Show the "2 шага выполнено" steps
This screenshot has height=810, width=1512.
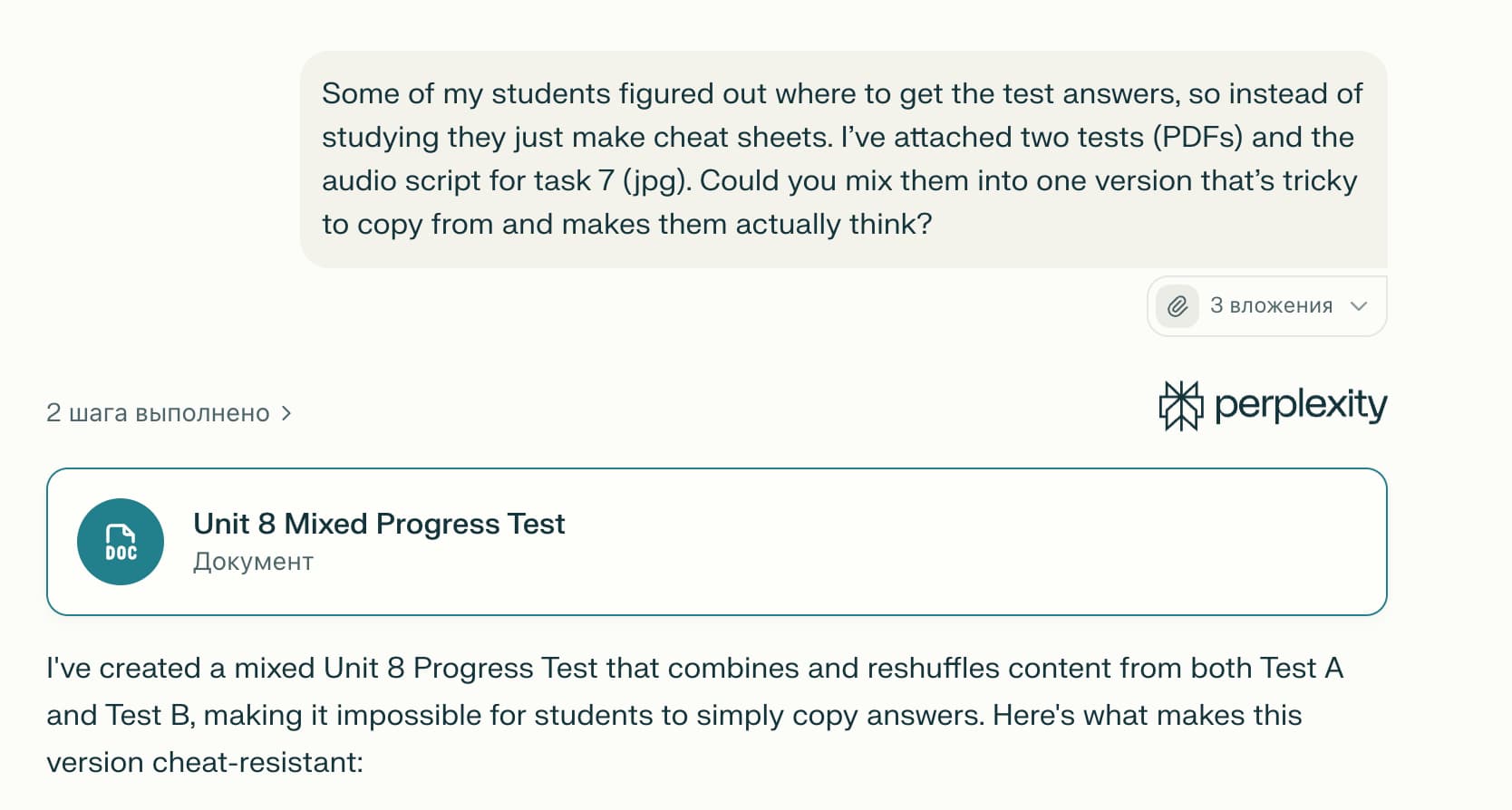158,413
